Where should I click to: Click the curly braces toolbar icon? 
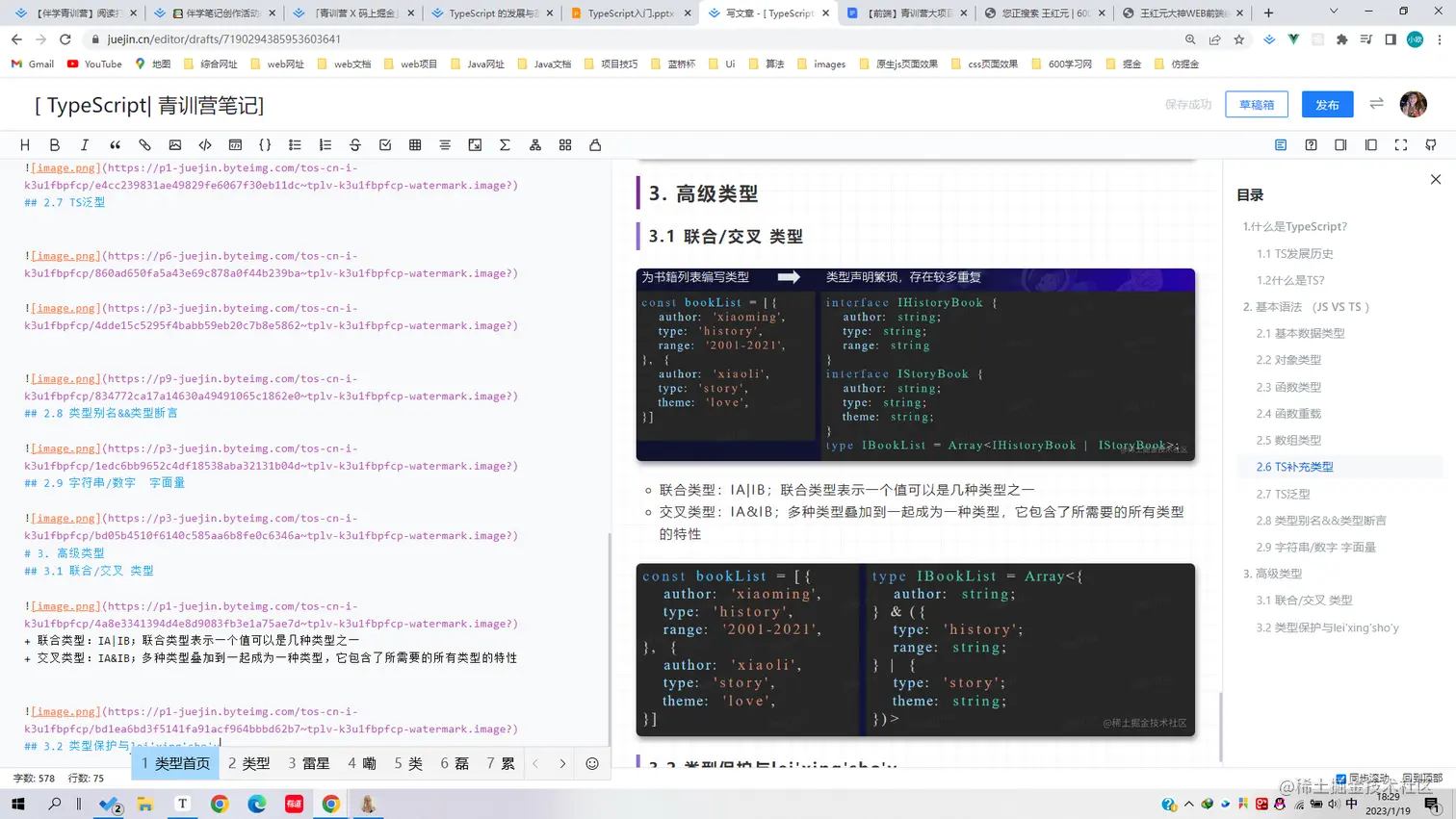click(x=265, y=145)
